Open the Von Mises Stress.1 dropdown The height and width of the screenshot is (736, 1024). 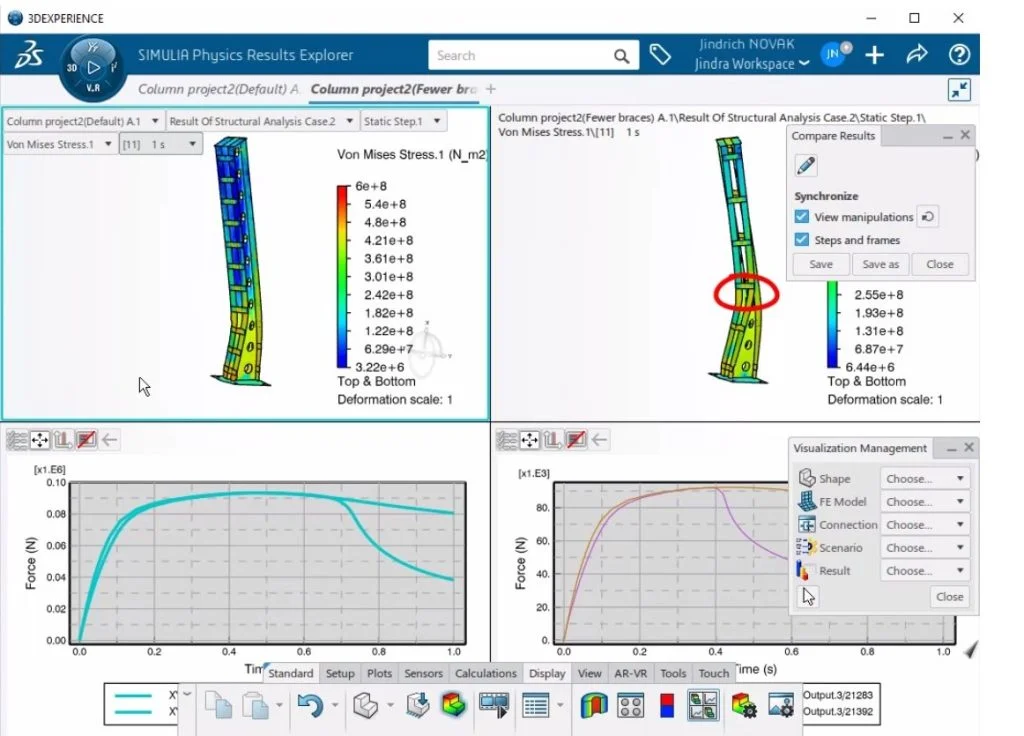60,145
